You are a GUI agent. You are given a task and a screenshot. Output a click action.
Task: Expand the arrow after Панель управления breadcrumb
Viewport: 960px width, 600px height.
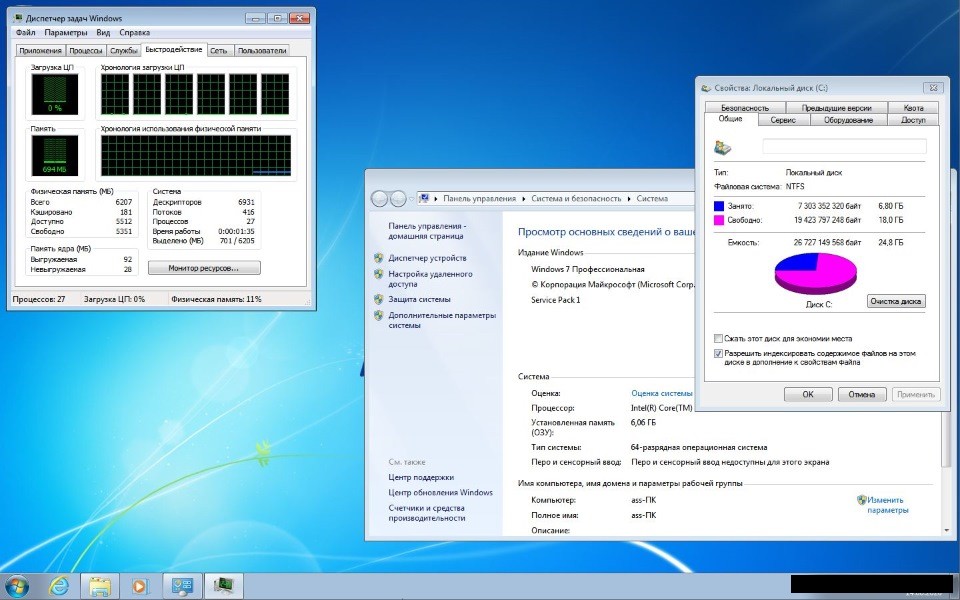523,199
